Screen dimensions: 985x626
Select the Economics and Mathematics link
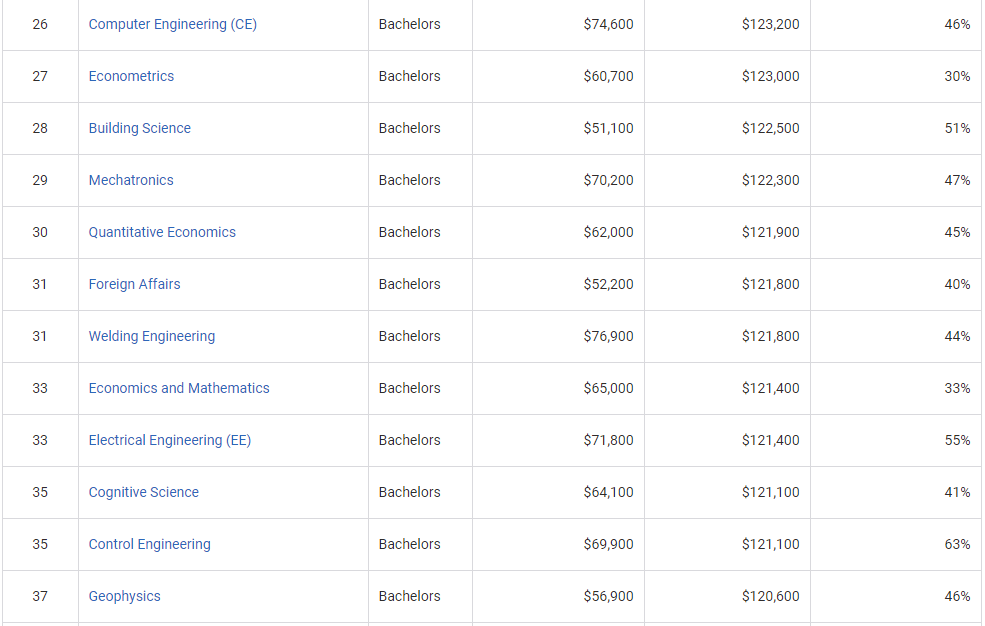(179, 388)
